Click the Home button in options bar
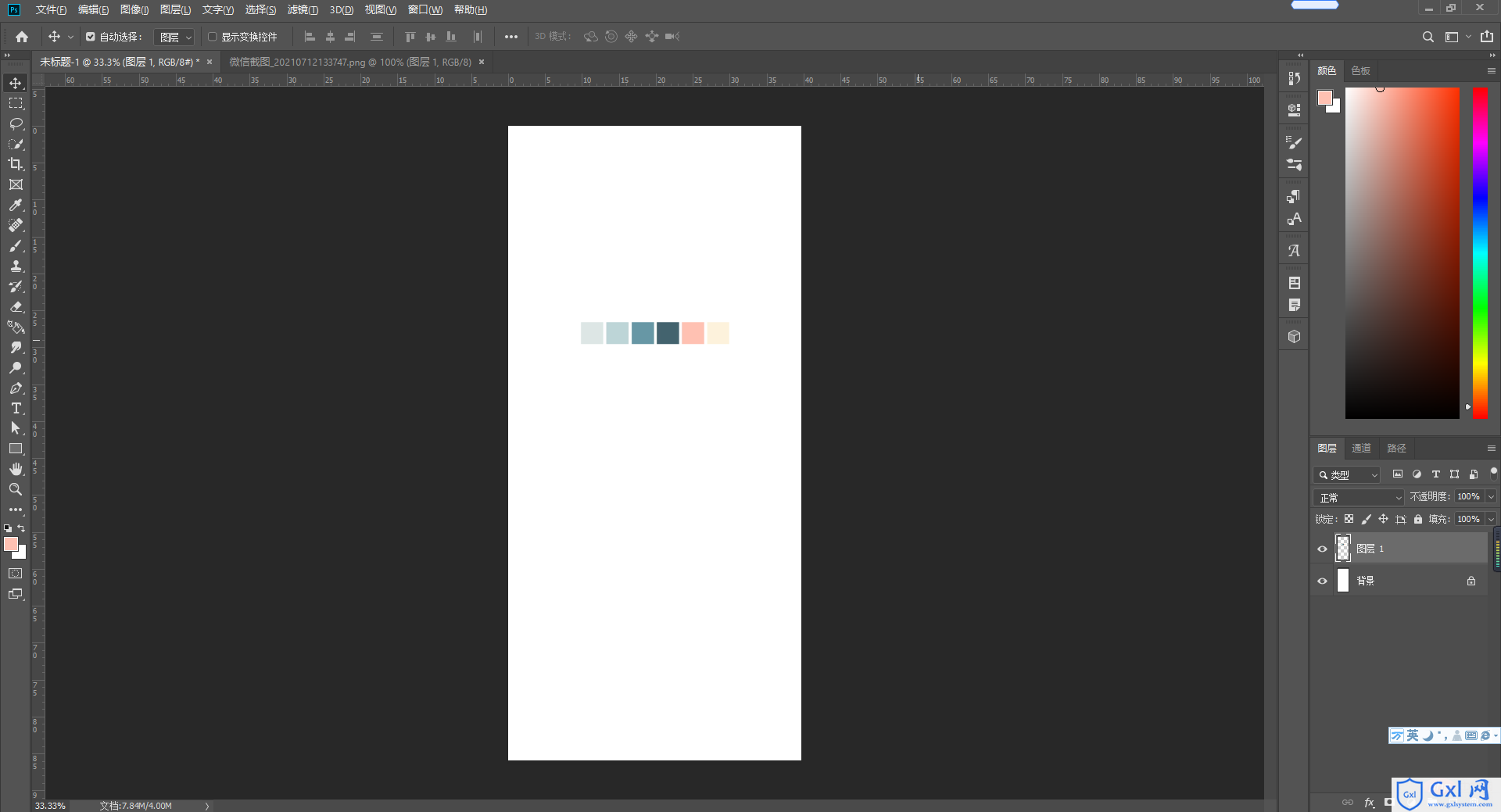Viewport: 1501px width, 812px height. [22, 37]
